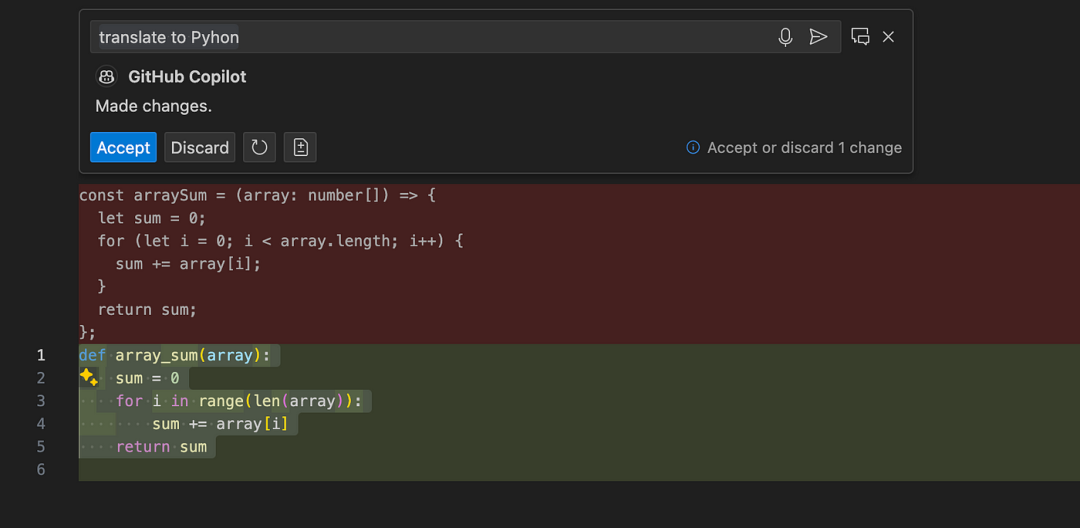Viewport: 1080px width, 528px height.
Task: Click the 'translate to Pyhon' input field
Action: coord(430,37)
